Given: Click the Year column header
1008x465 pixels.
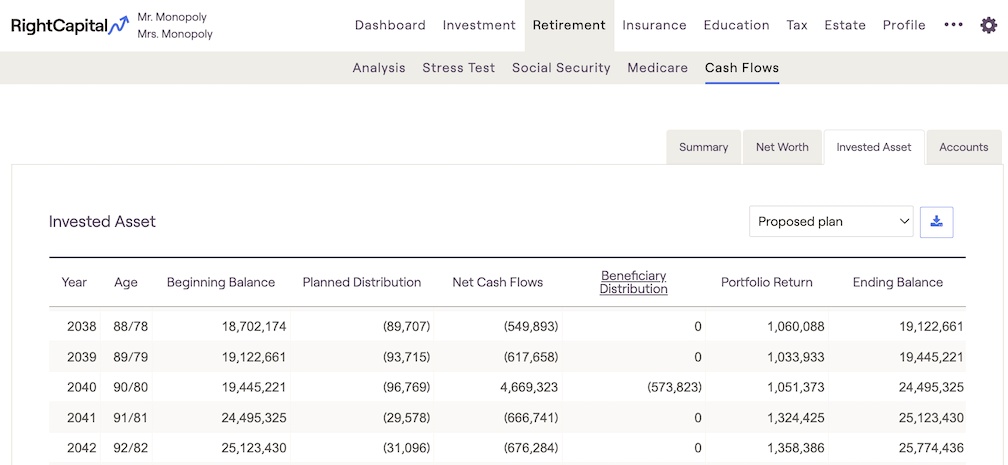Looking at the screenshot, I should coord(74,282).
